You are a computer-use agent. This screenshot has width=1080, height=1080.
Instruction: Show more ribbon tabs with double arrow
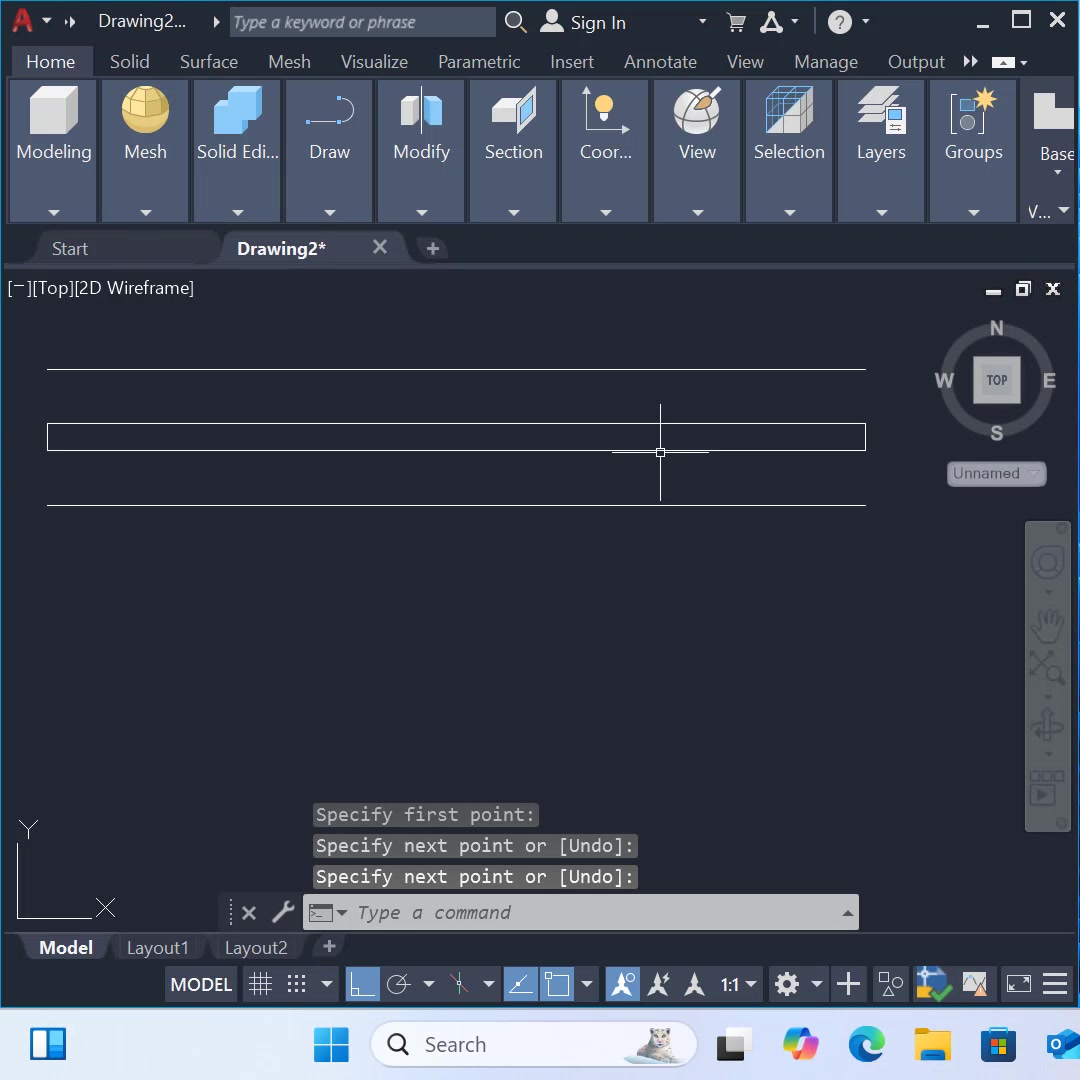(970, 62)
